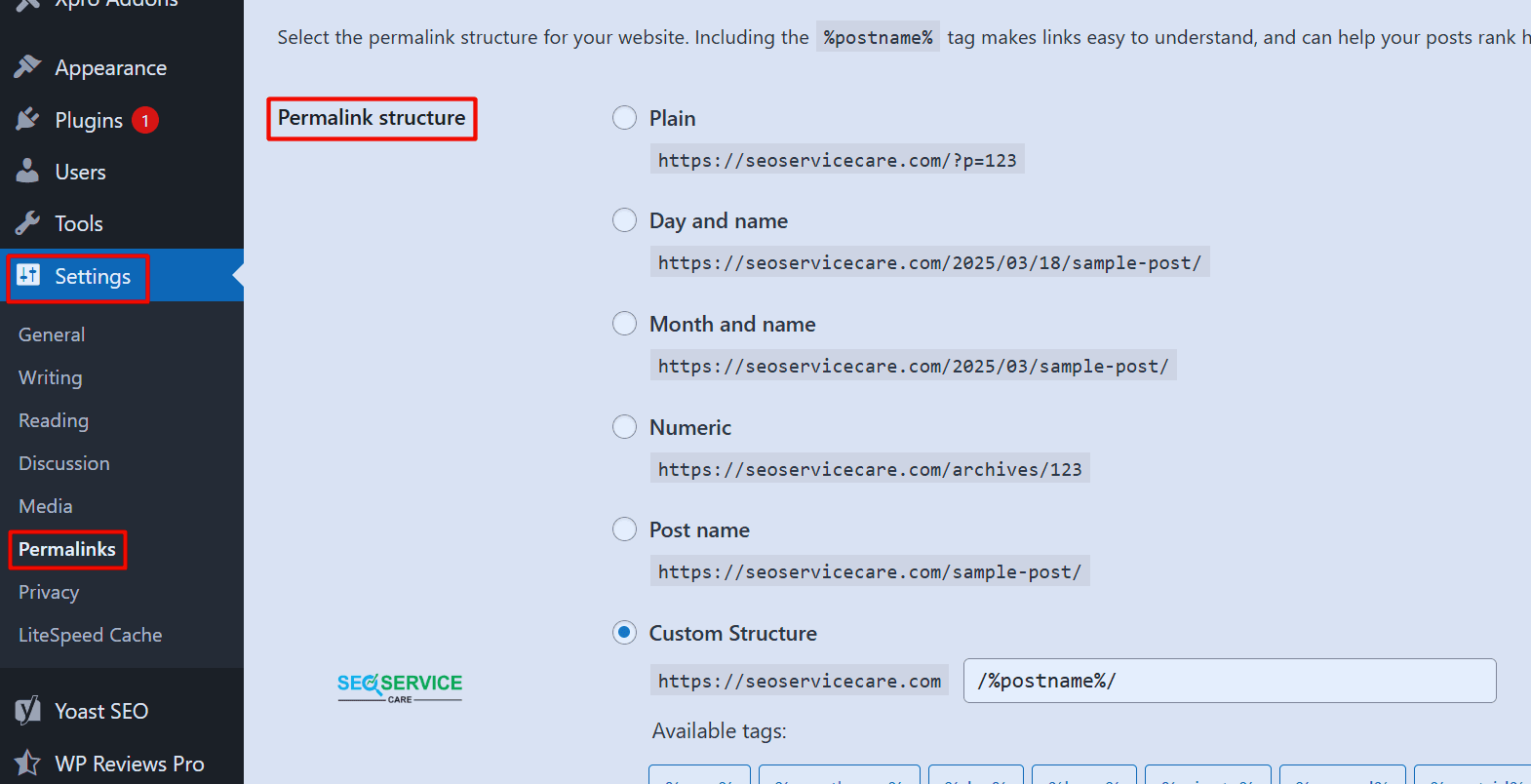This screenshot has width=1531, height=784.
Task: Click the Month and name example URL
Action: point(914,366)
